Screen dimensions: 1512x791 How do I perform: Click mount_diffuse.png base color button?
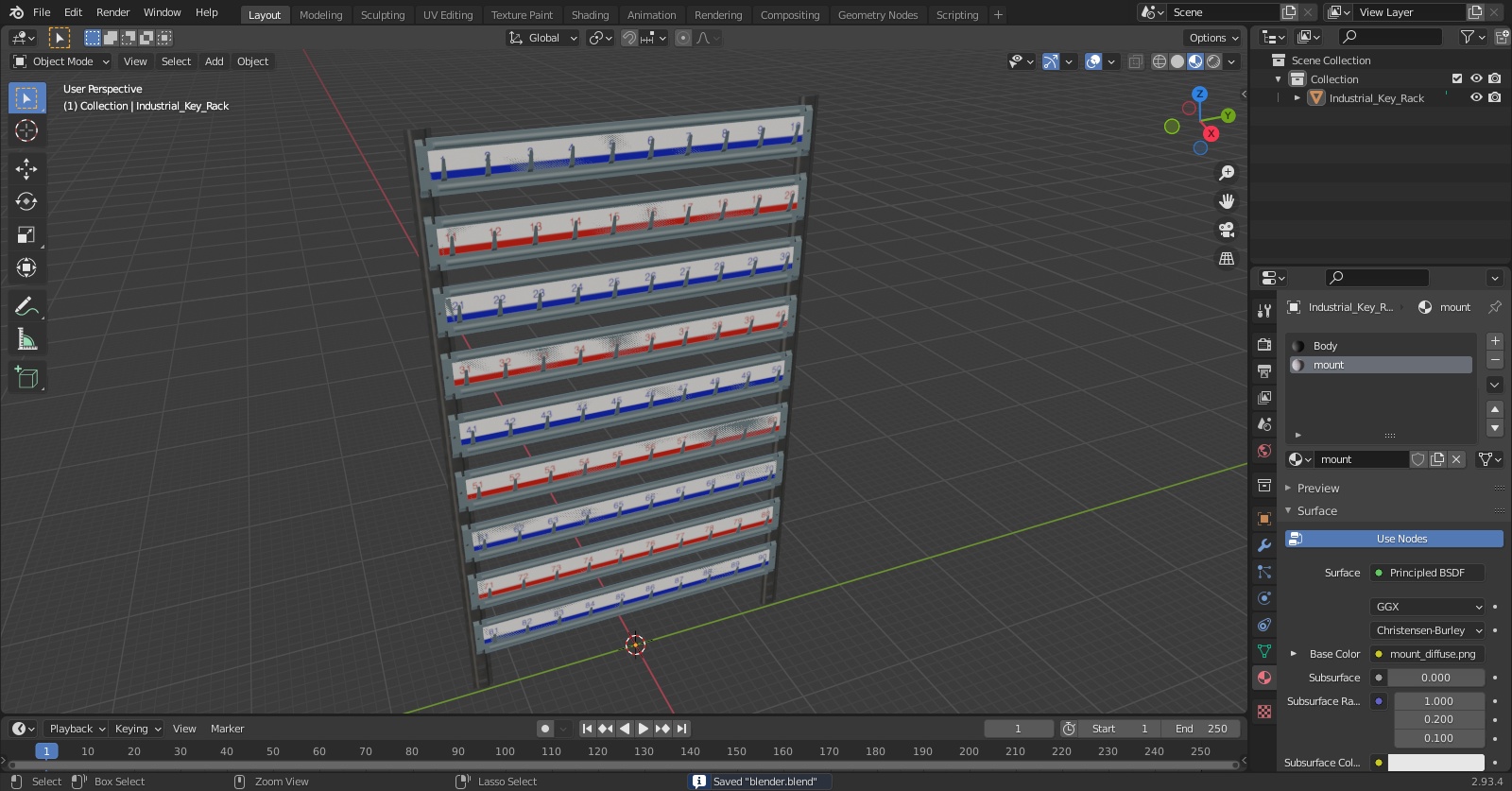click(x=1428, y=654)
